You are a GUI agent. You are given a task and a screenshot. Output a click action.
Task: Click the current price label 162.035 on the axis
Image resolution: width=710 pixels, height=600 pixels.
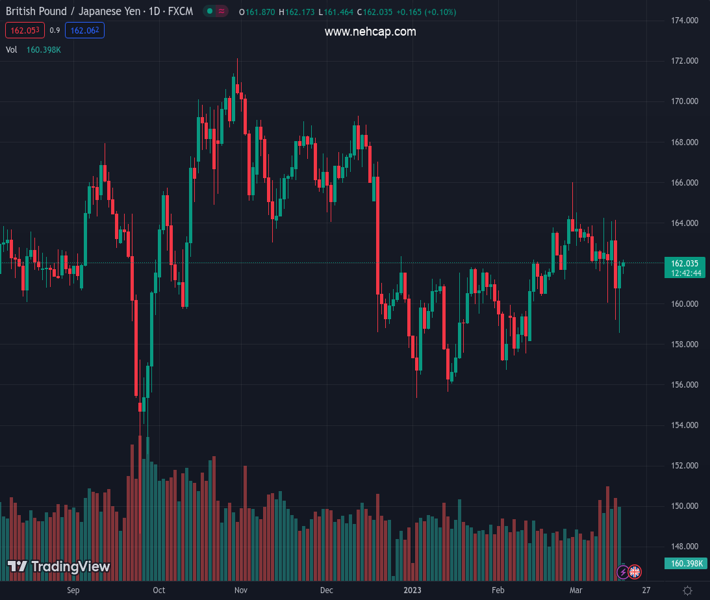(684, 264)
